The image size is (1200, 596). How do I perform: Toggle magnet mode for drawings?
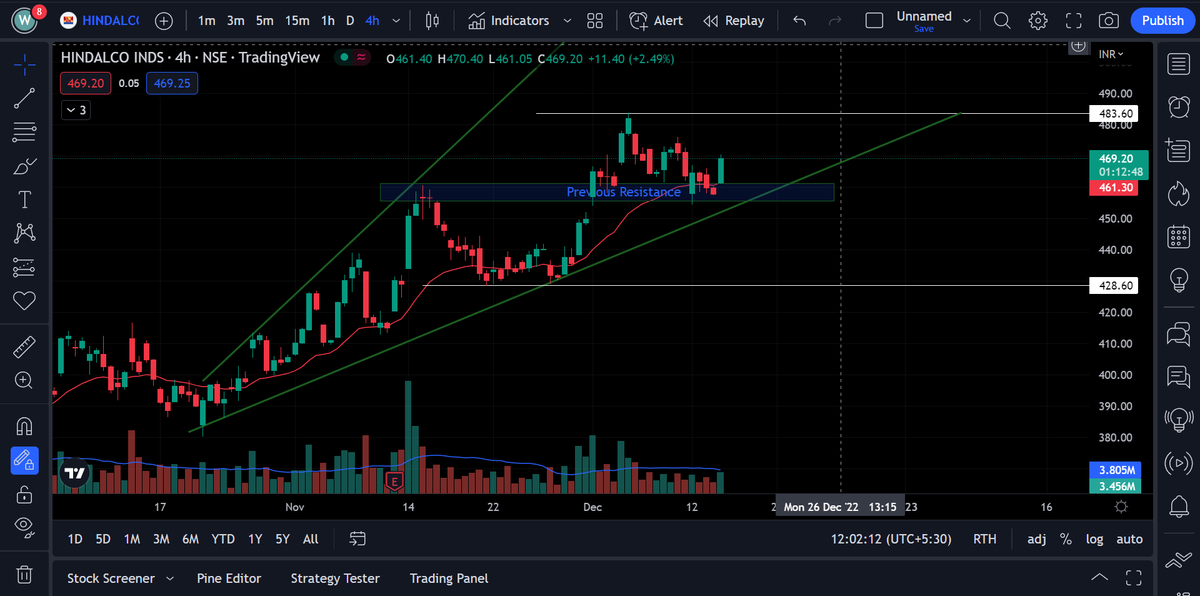pos(25,427)
